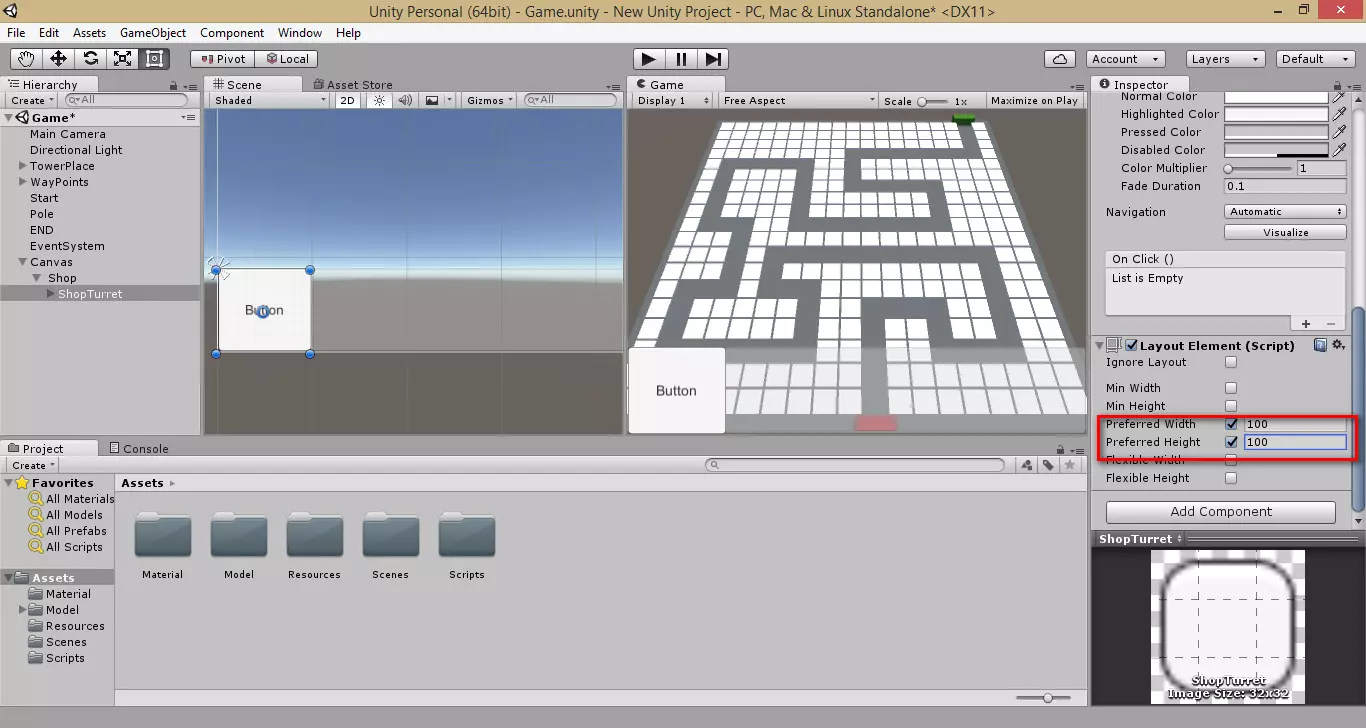Click the Step frame button
Image resolution: width=1366 pixels, height=728 pixels.
pyautogui.click(x=713, y=59)
